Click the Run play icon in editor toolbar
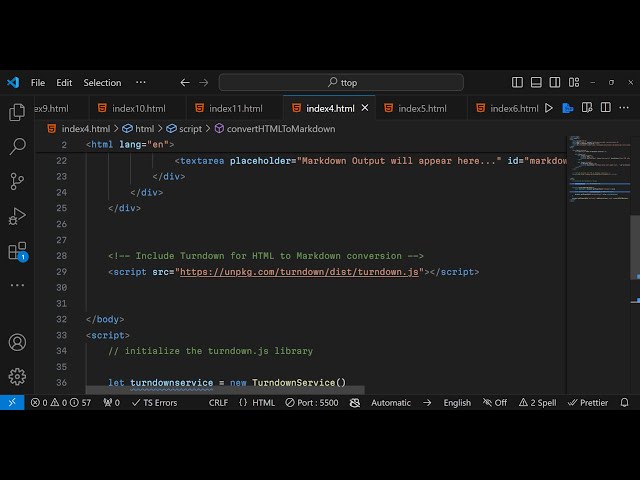Screen dimensions: 640x480 (548, 108)
